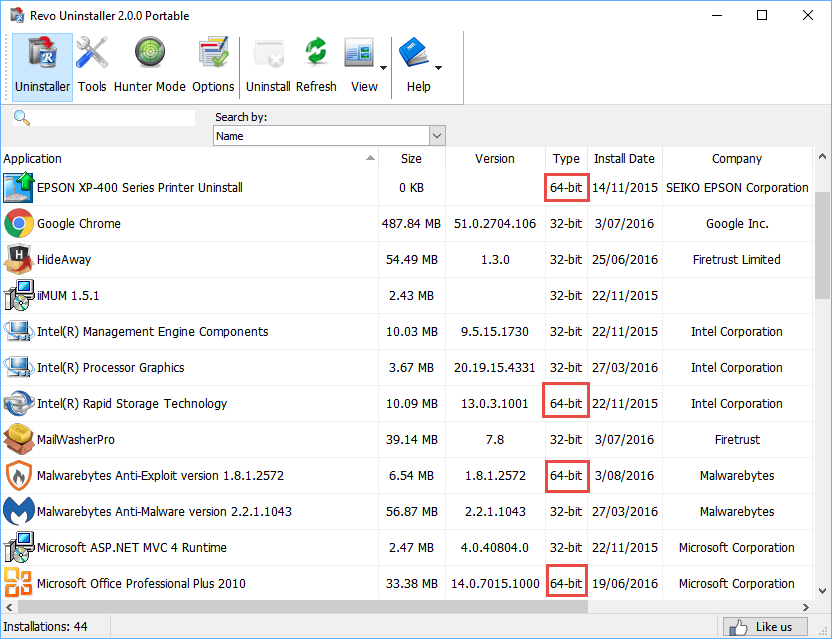Select Microsoft Office Professional Plus icon
Image resolution: width=832 pixels, height=639 pixels.
(19, 583)
